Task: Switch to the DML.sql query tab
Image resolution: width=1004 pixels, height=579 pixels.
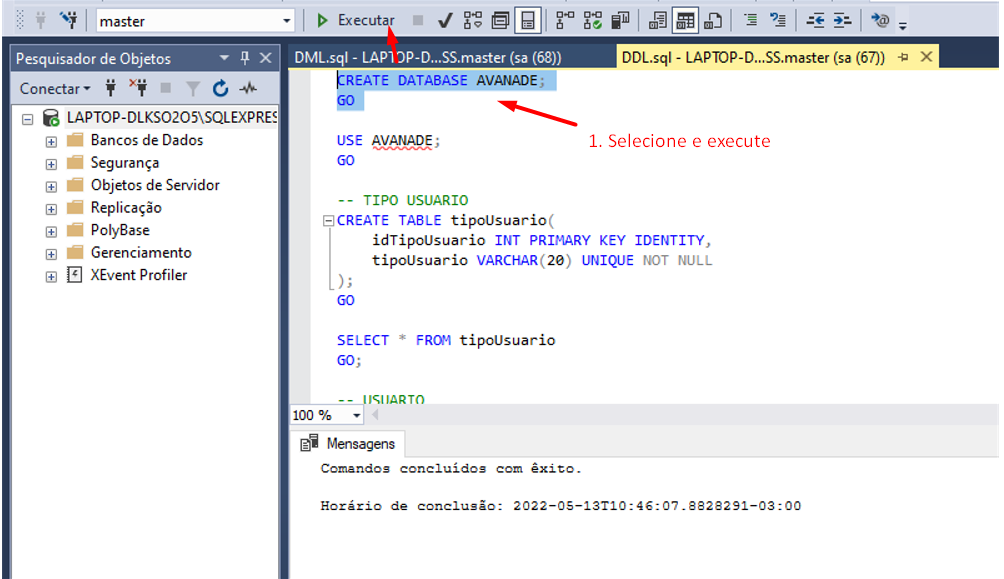Action: (428, 58)
